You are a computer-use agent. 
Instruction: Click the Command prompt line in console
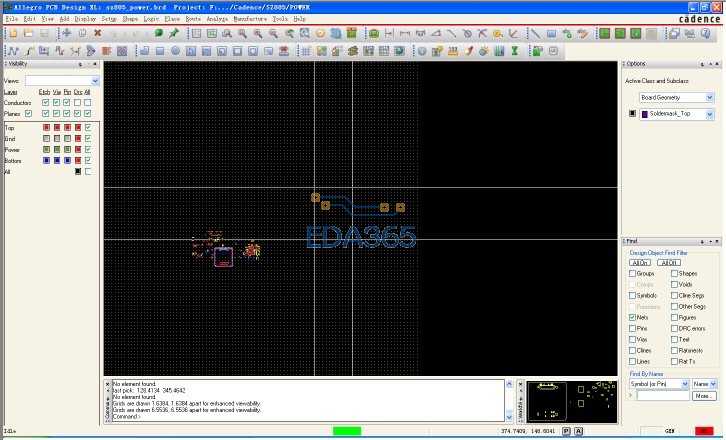(126, 416)
